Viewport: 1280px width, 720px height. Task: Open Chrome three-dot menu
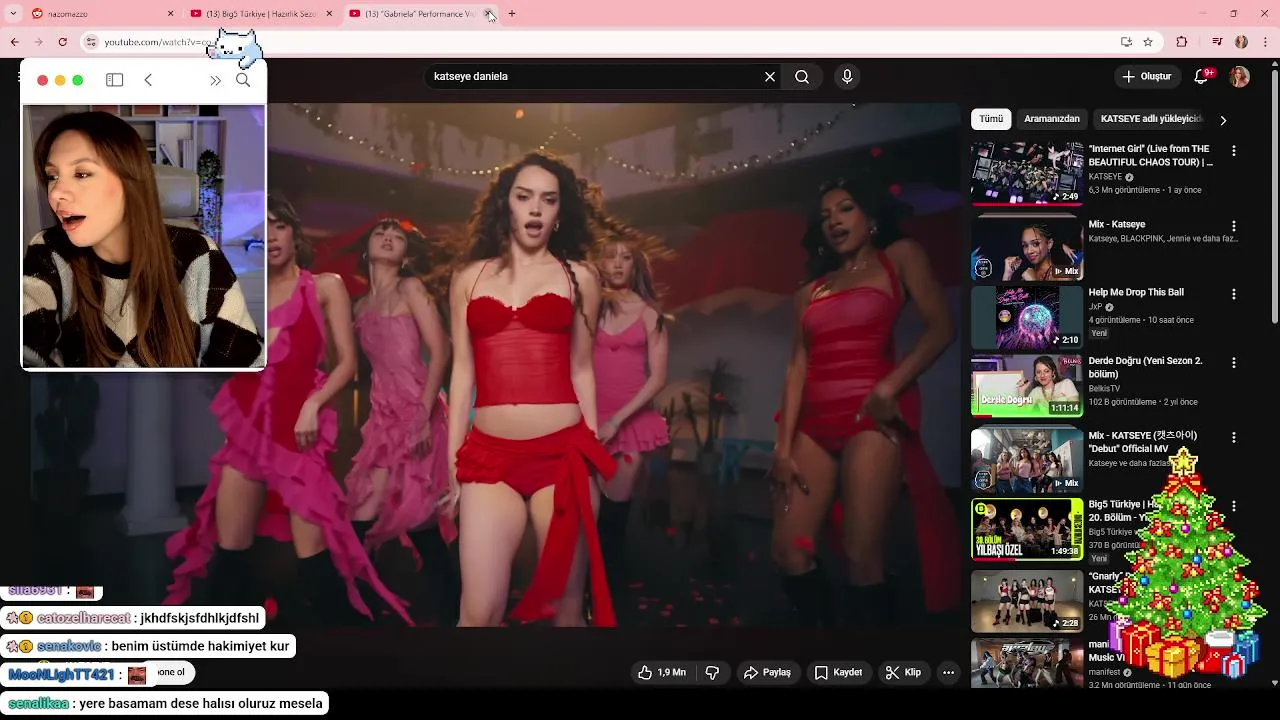point(1266,42)
